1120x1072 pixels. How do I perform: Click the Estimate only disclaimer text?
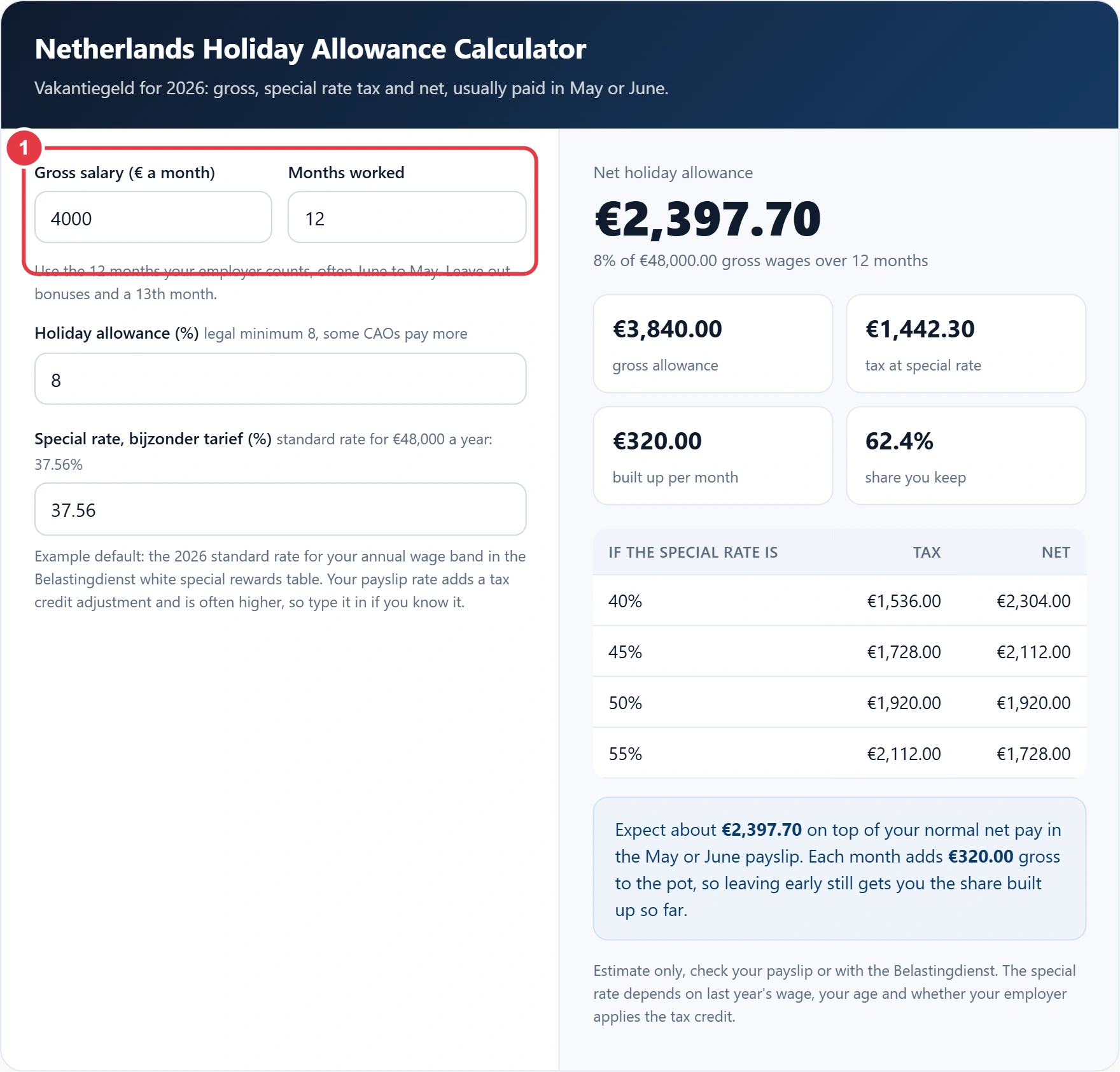point(834,993)
